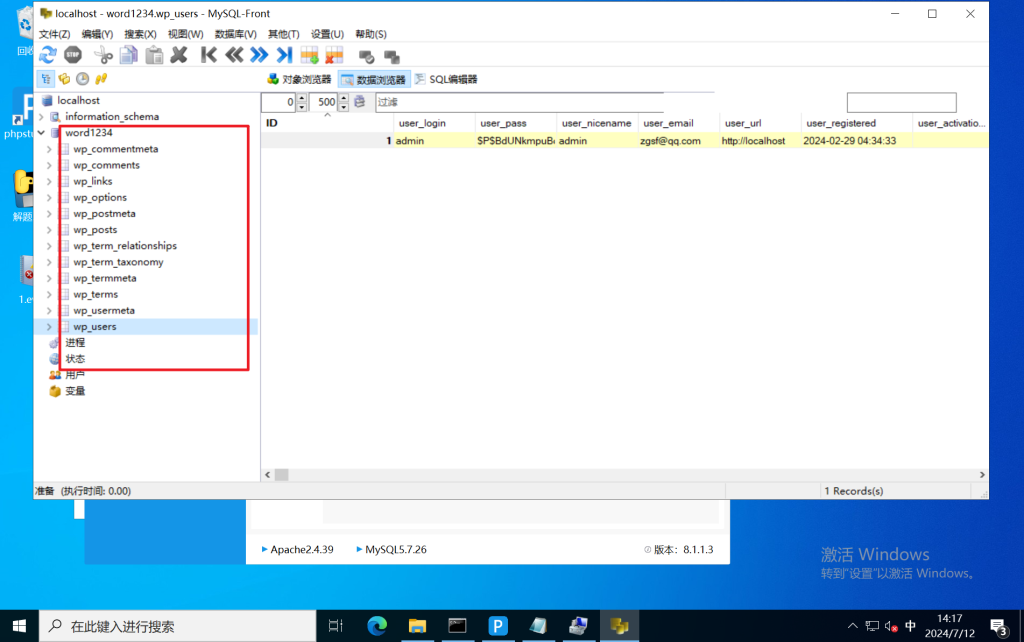1024x642 pixels.
Task: Go to last record arrow icon
Action: click(284, 55)
